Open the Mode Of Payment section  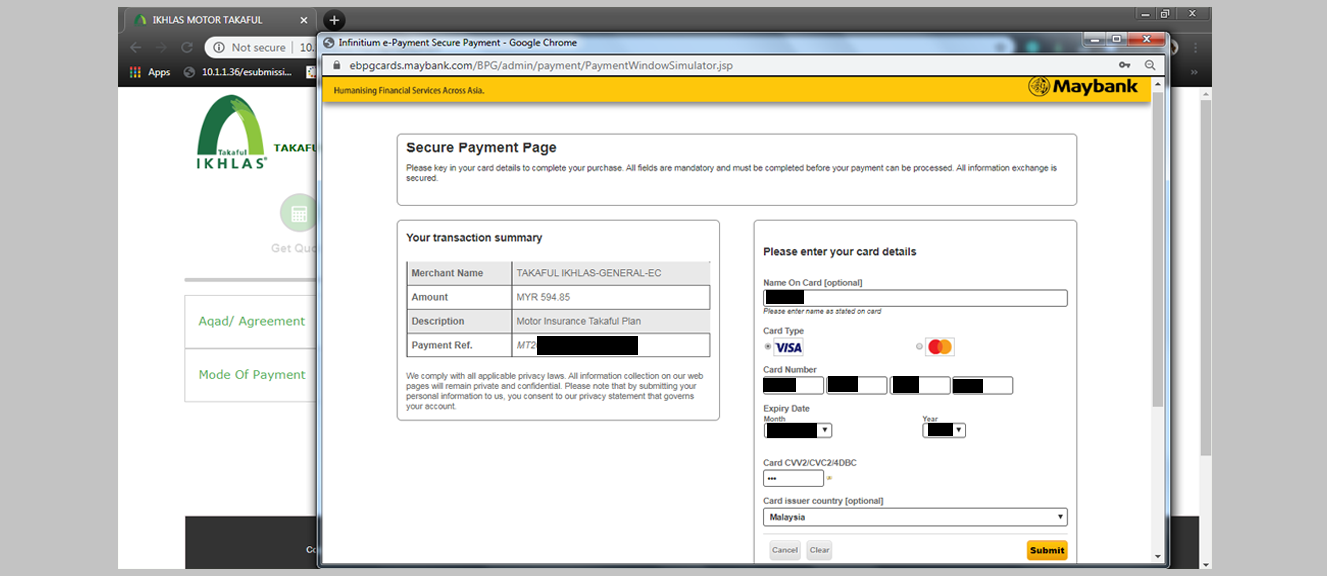click(251, 375)
